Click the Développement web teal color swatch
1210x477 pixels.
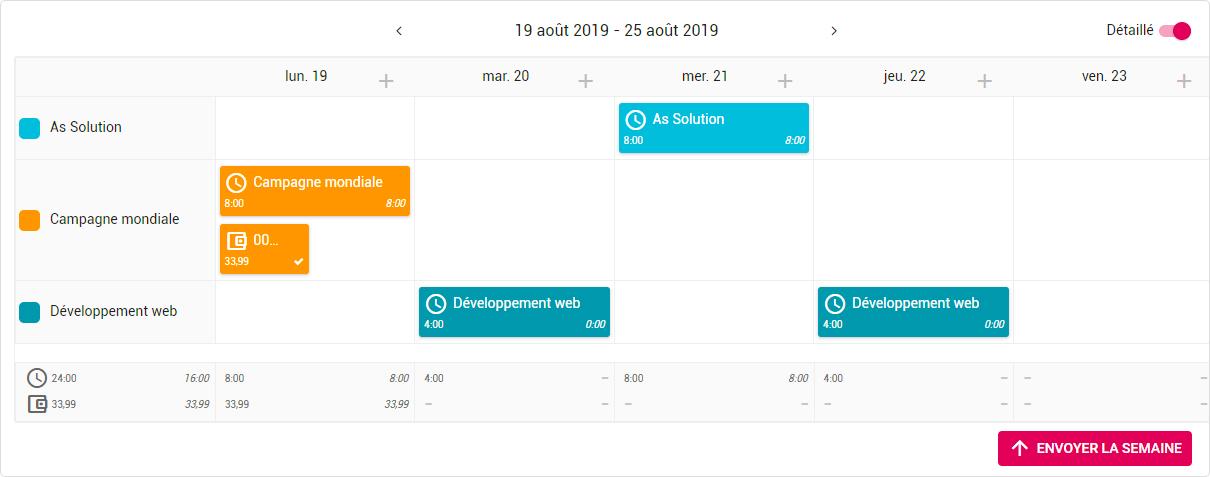pos(30,312)
